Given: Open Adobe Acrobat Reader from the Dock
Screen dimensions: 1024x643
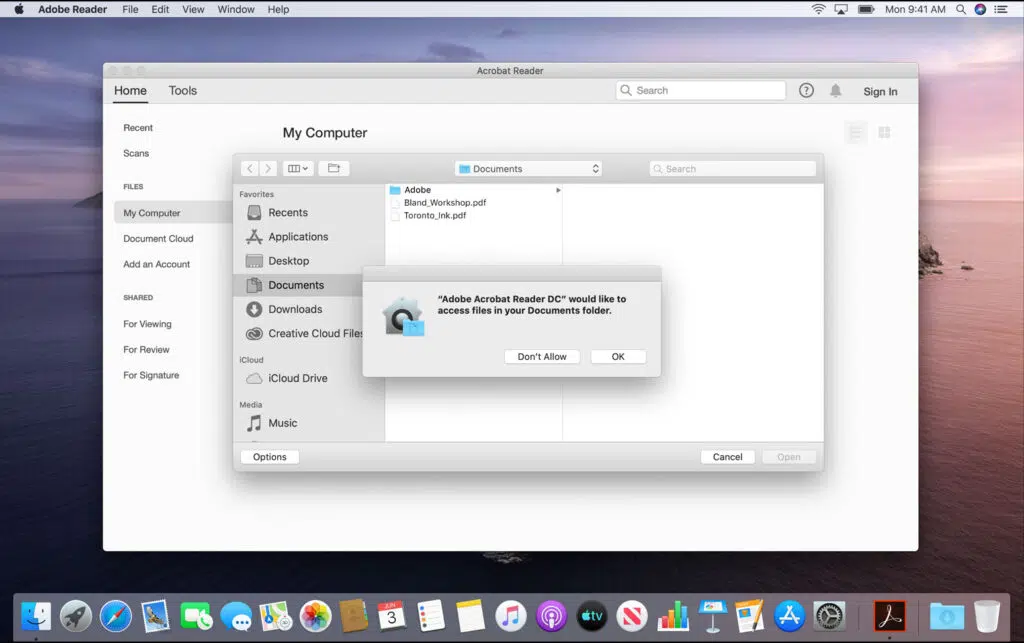Looking at the screenshot, I should [890, 616].
